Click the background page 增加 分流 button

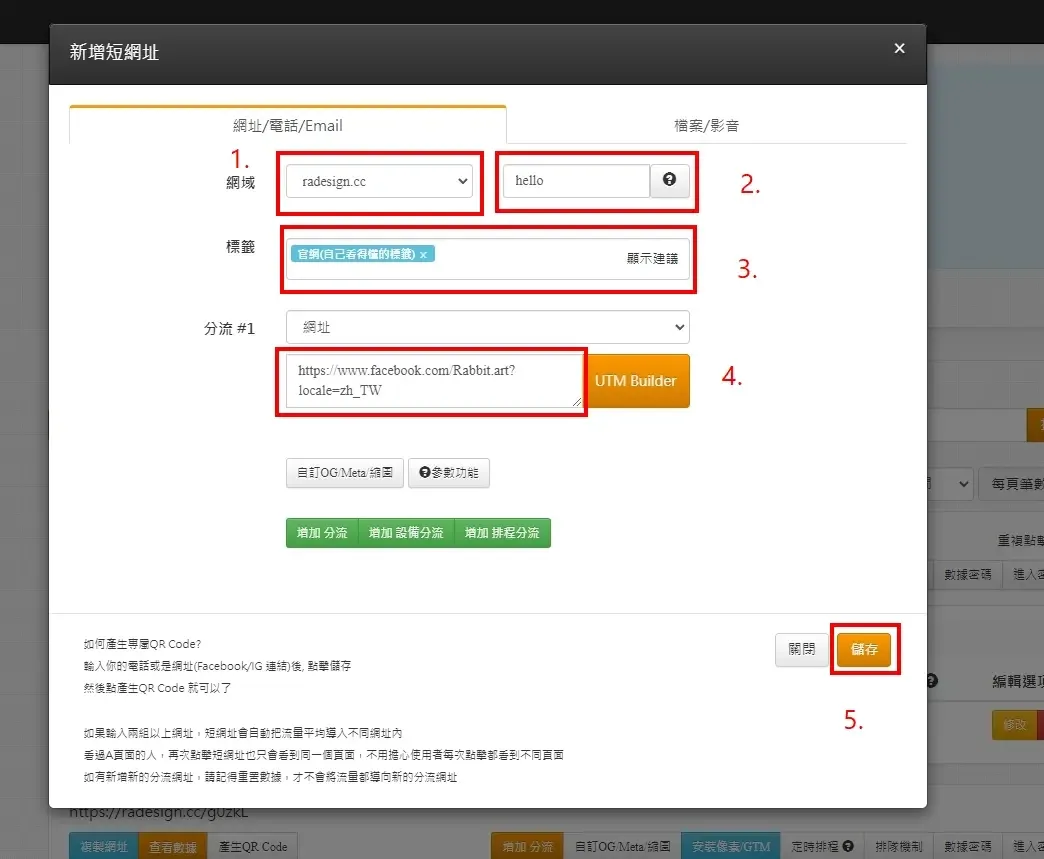527,846
